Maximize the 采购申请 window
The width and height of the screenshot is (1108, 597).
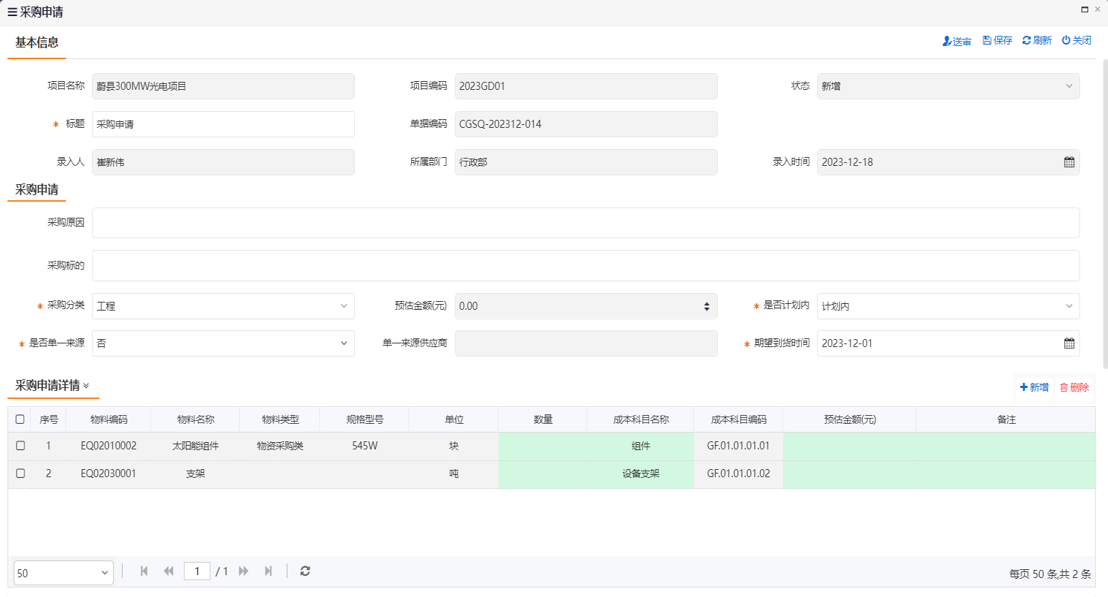[x=1085, y=9]
